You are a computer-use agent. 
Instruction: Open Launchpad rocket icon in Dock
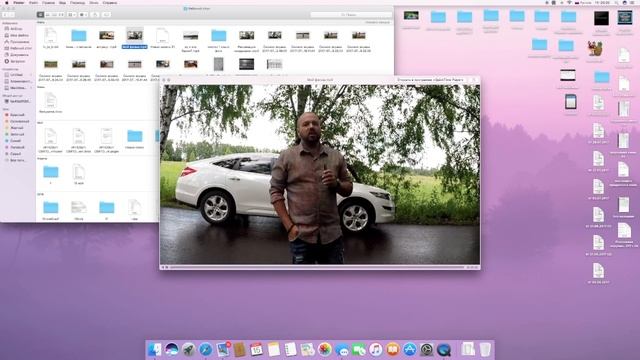189,349
